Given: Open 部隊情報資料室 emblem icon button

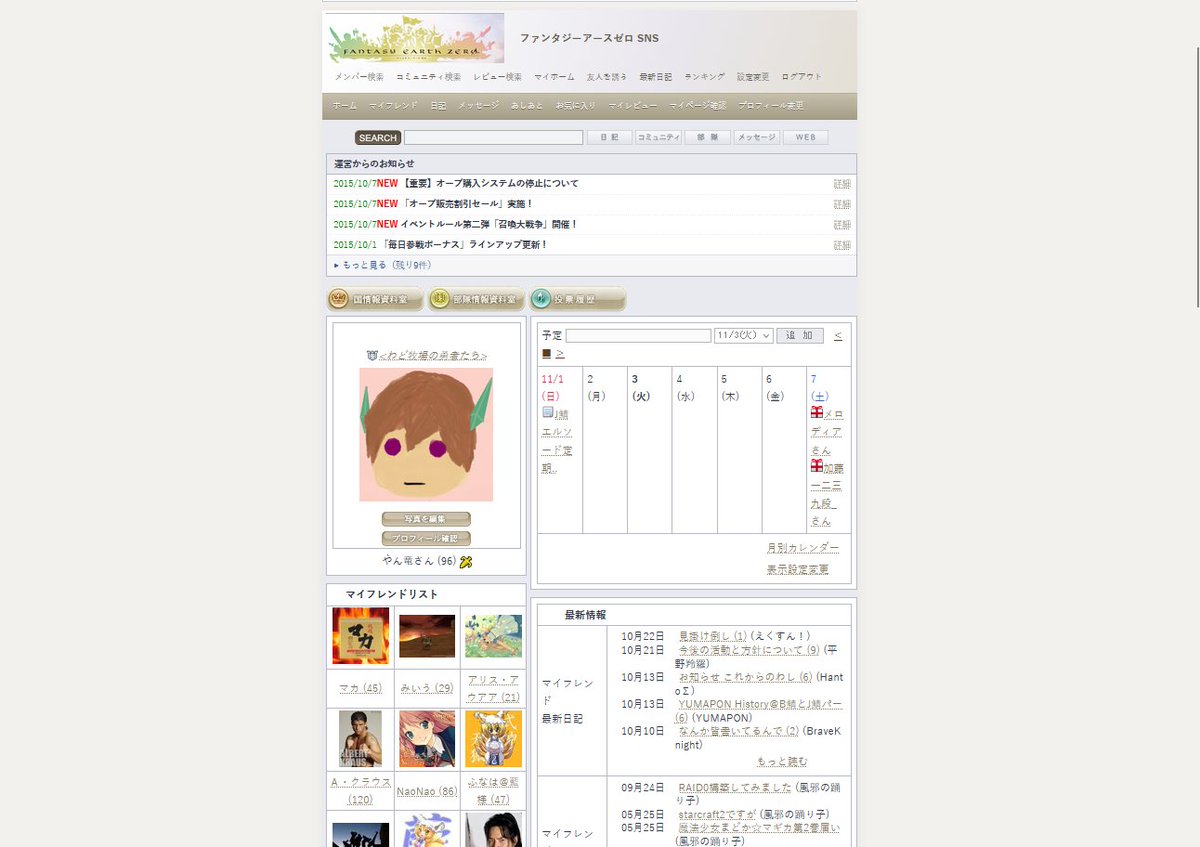Looking at the screenshot, I should [476, 299].
